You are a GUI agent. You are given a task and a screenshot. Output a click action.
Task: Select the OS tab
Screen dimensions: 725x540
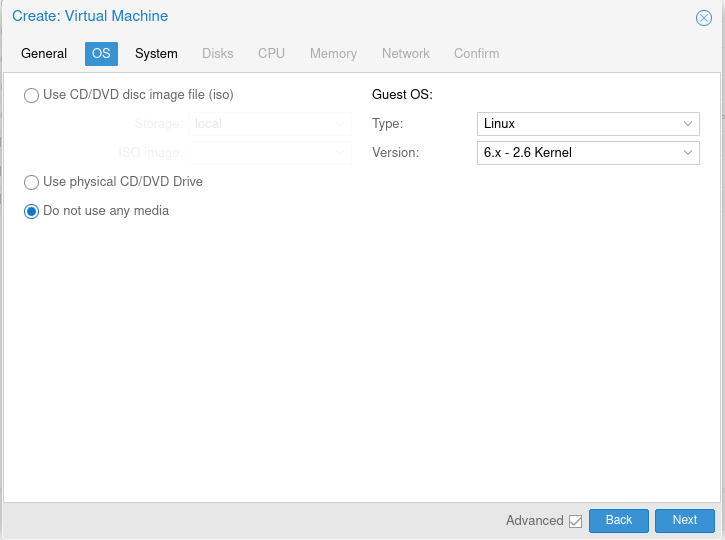pyautogui.click(x=101, y=53)
